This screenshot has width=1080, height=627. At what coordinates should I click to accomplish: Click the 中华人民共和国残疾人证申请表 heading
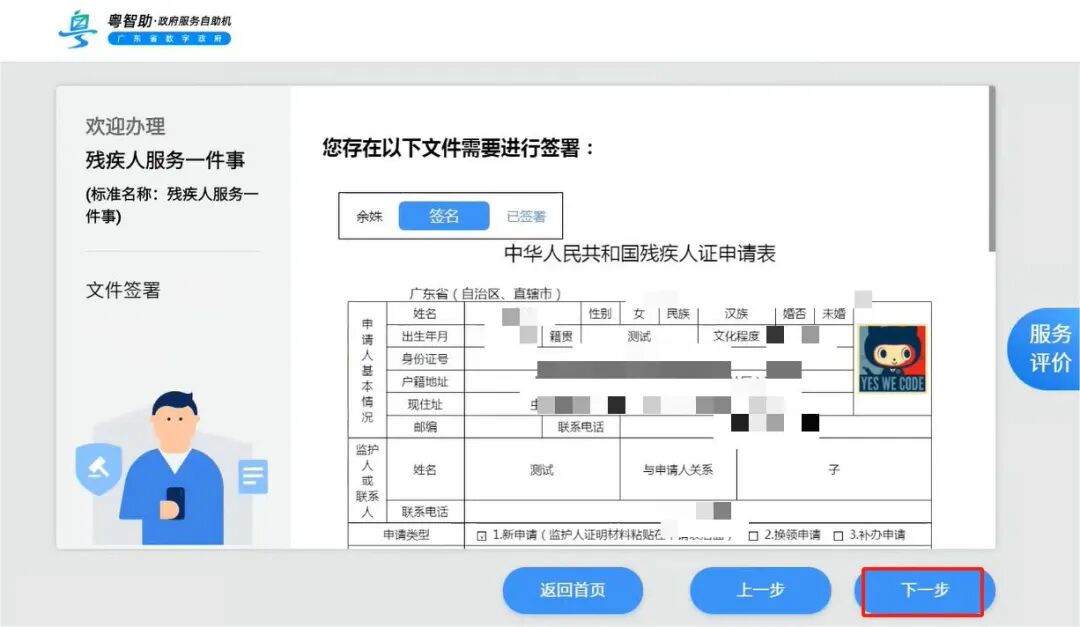point(640,254)
